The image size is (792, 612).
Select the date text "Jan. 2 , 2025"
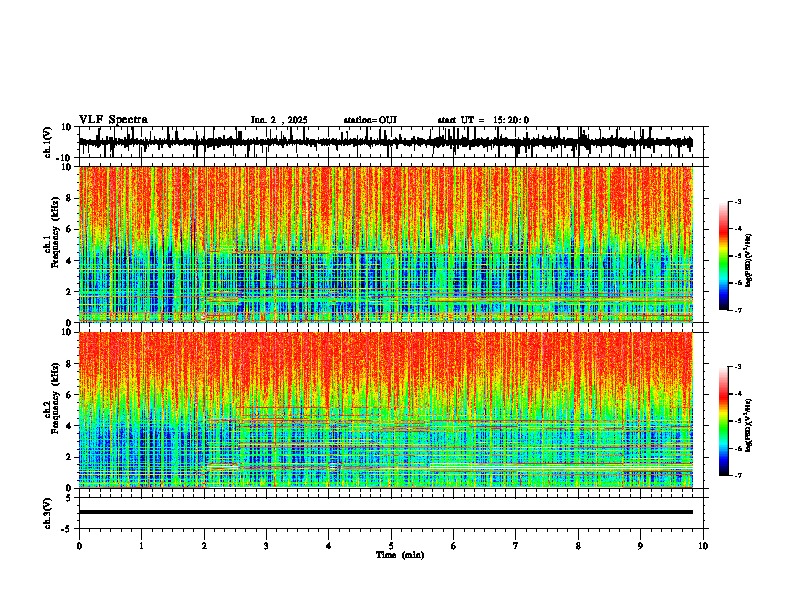279,120
